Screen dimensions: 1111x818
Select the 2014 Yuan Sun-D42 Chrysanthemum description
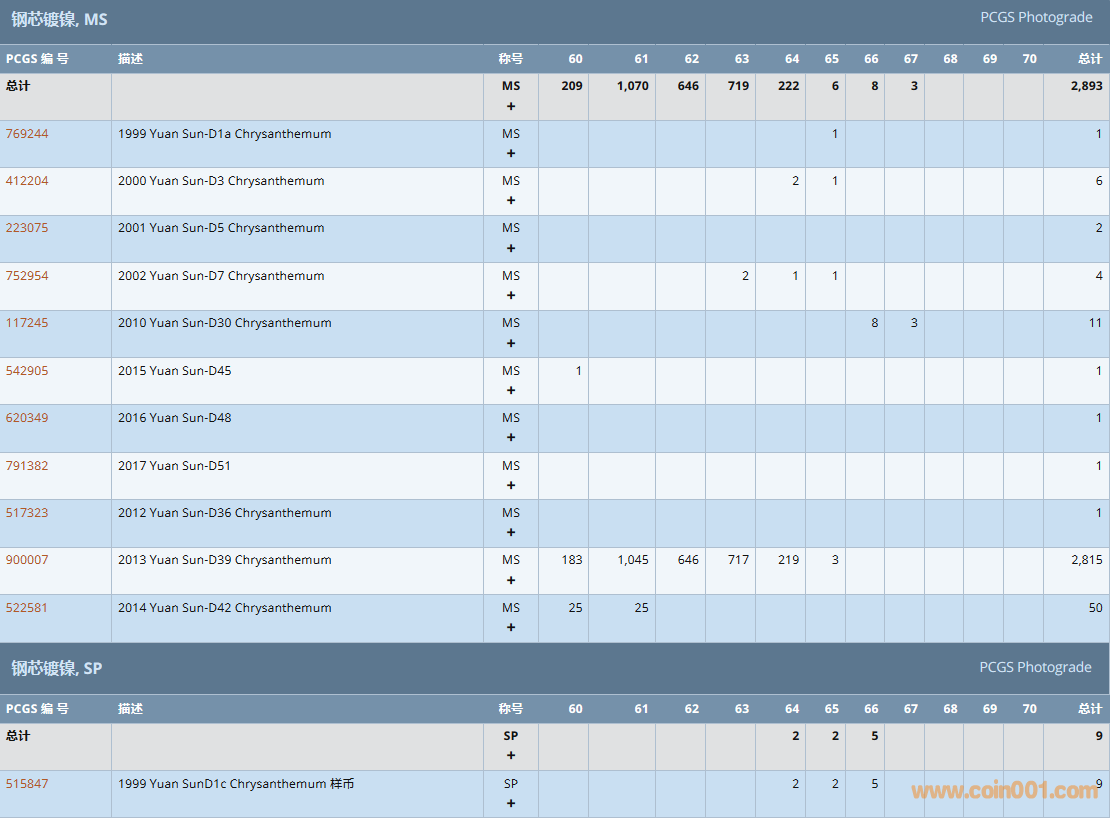[224, 608]
